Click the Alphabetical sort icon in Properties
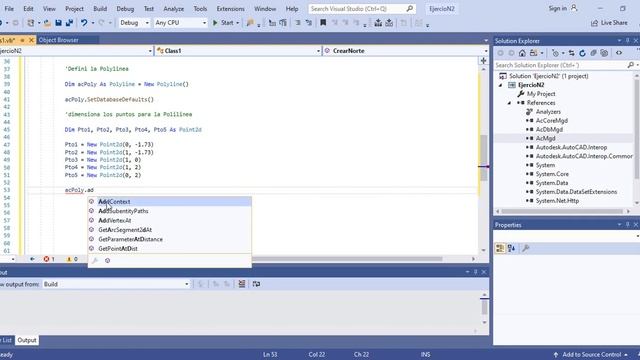640x360 pixels. [x=511, y=248]
